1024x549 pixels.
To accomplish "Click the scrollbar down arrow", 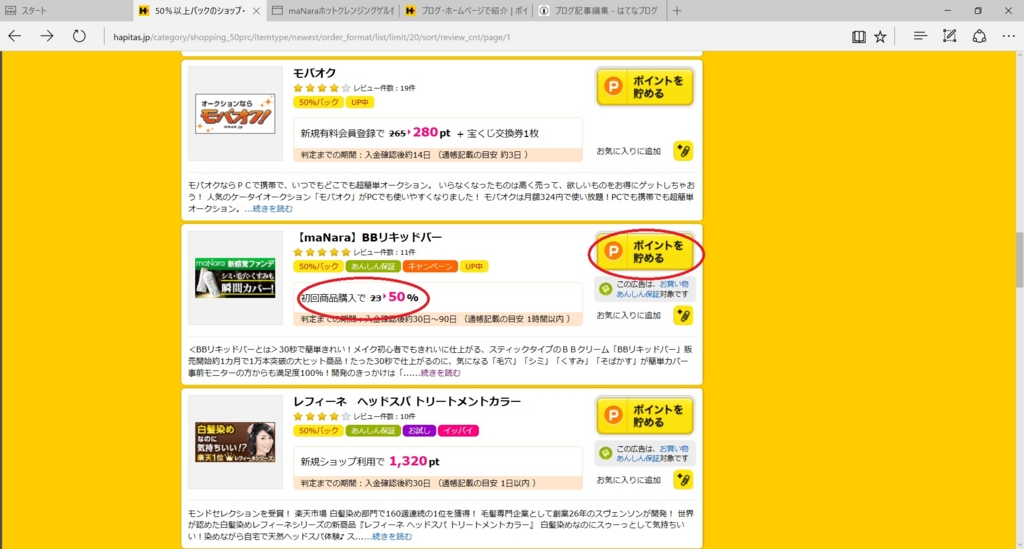I will click(1019, 543).
